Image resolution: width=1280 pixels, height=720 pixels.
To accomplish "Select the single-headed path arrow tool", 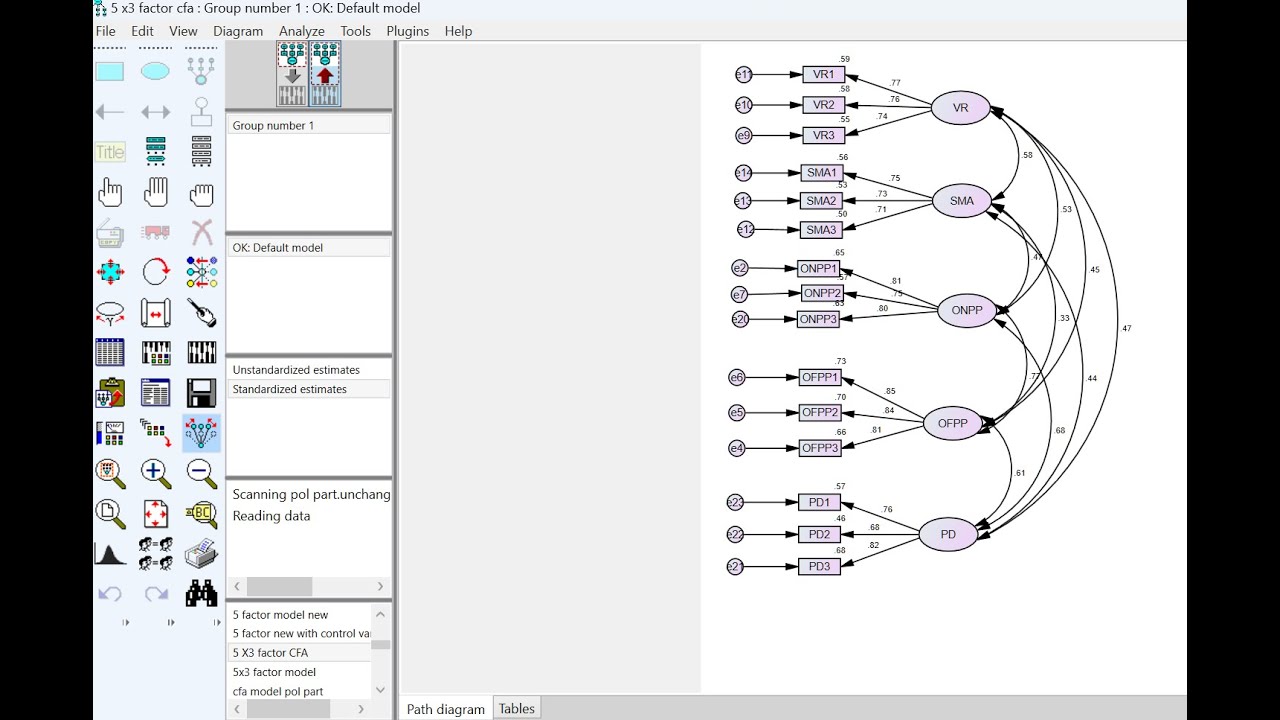I will (110, 112).
